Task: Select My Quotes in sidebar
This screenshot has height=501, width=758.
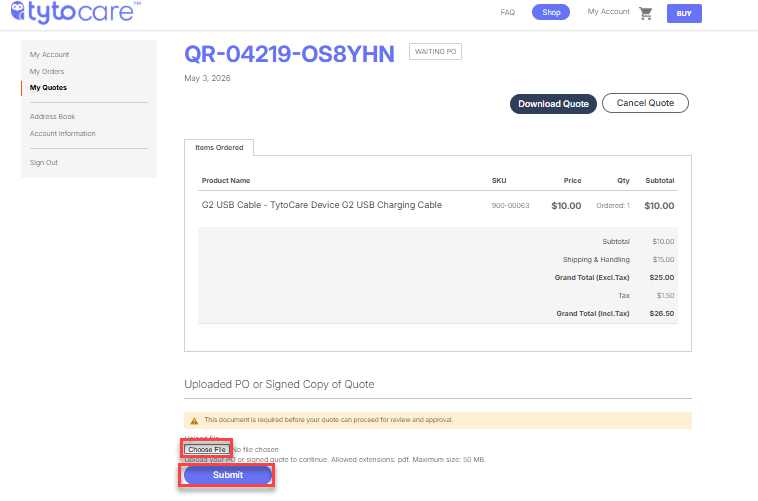Action: (48, 88)
